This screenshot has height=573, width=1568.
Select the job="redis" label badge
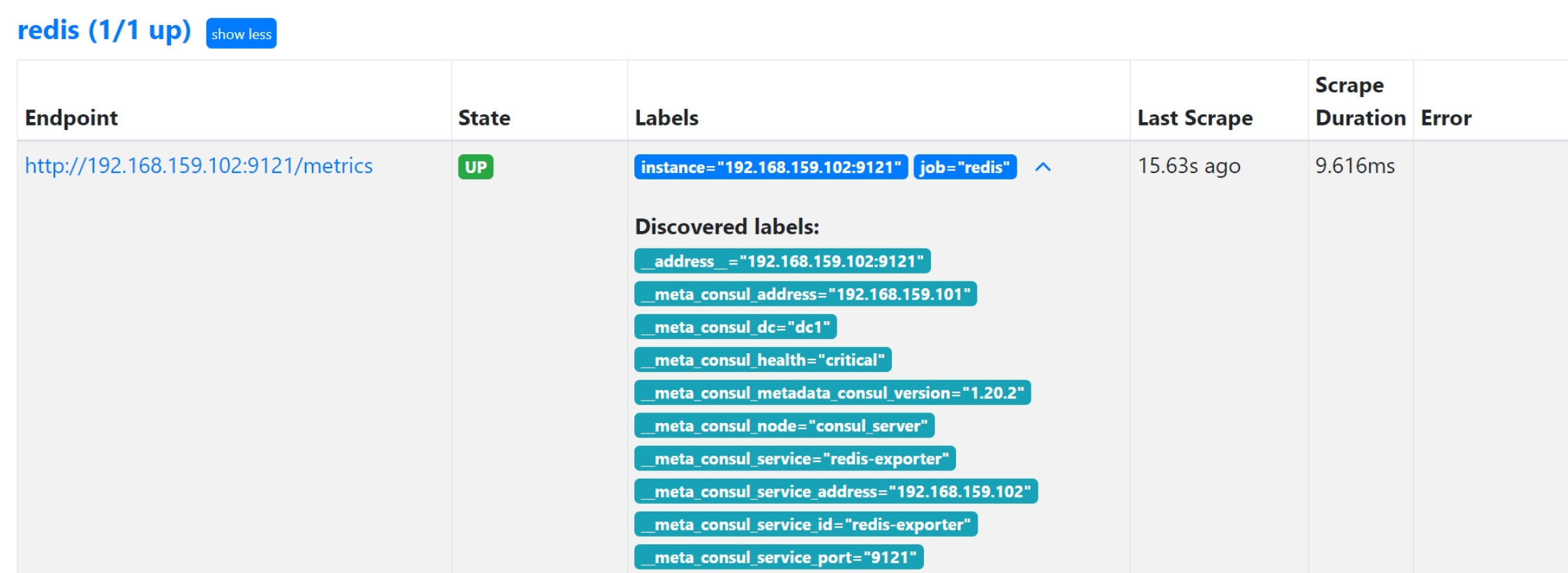point(964,167)
